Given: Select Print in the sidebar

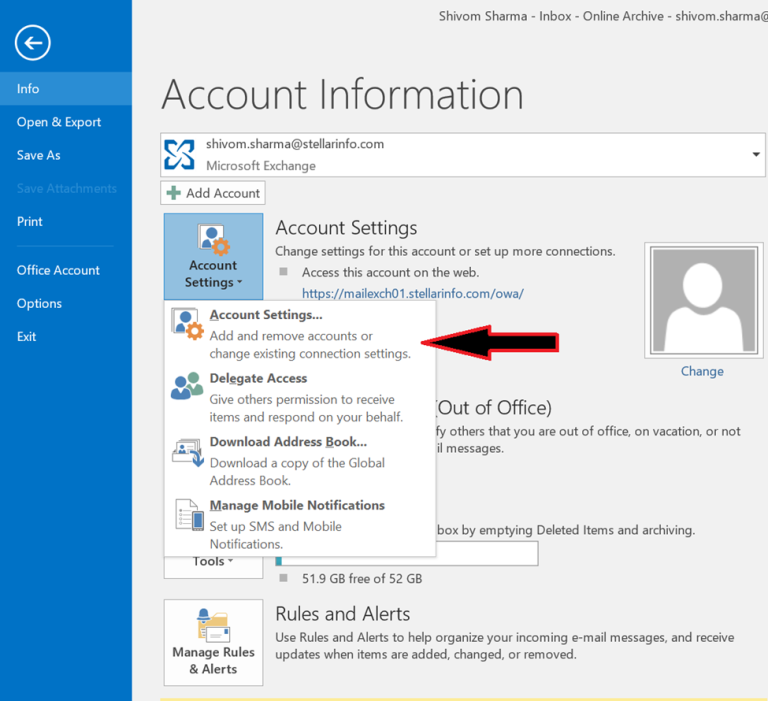Looking at the screenshot, I should tap(66, 221).
